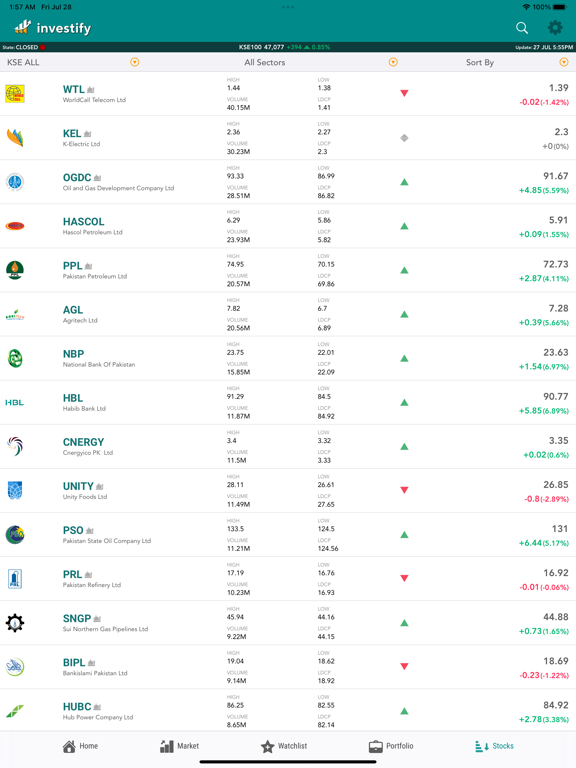Click the SNGP gear logo
This screenshot has height=768, width=576.
point(15,623)
